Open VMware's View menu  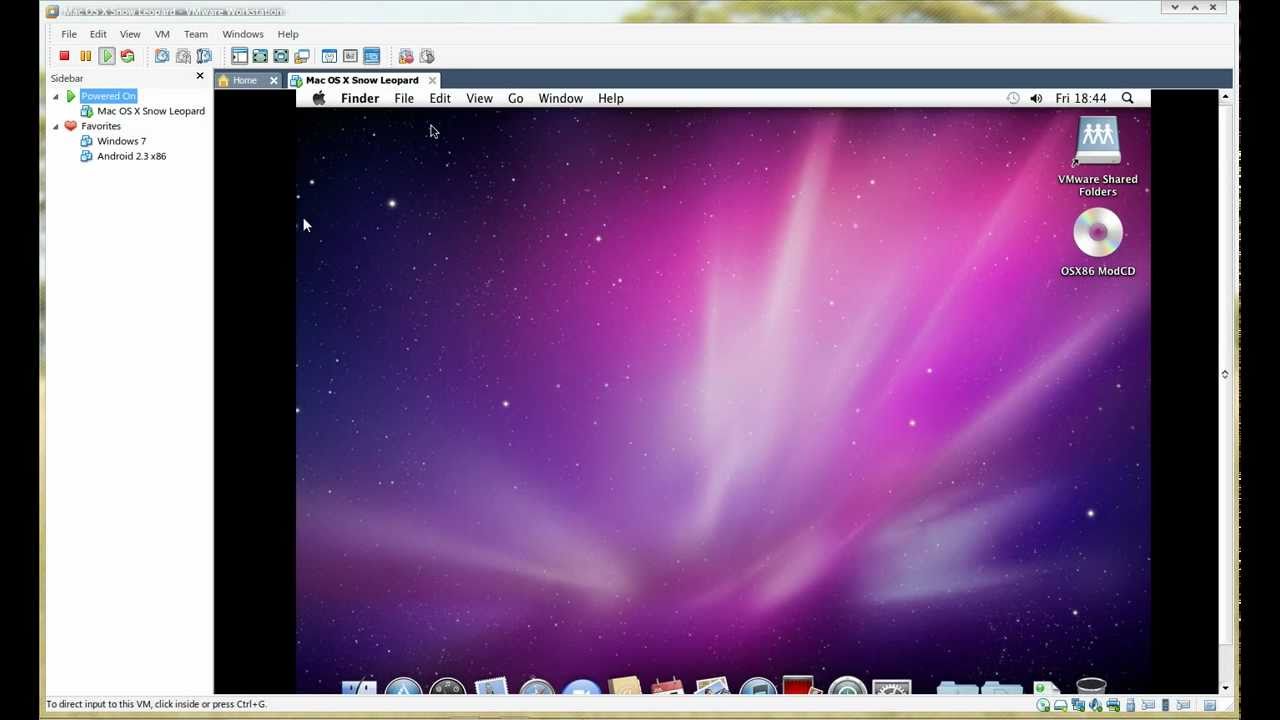point(130,34)
